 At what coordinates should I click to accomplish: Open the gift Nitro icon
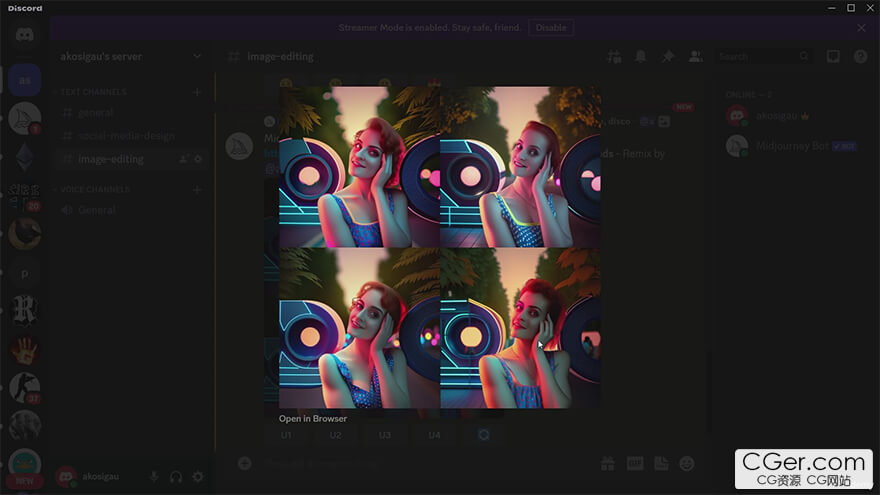pos(608,464)
